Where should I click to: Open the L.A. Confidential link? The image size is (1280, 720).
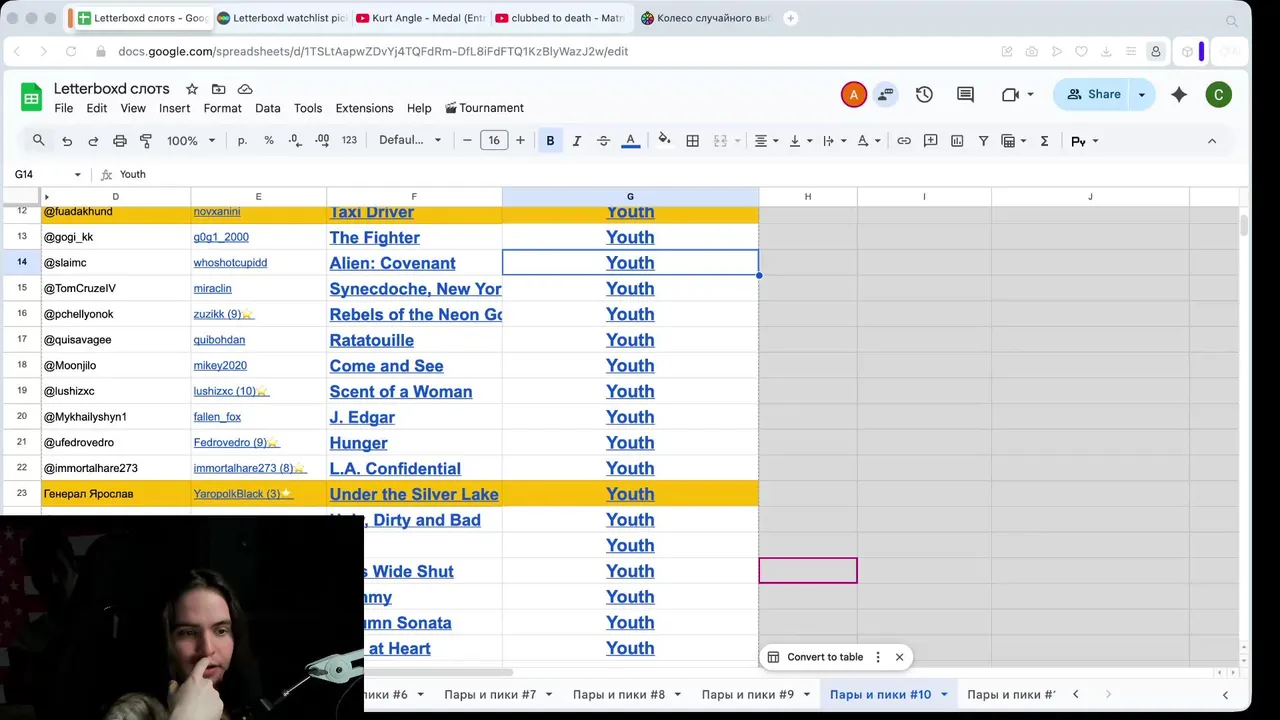tap(395, 468)
